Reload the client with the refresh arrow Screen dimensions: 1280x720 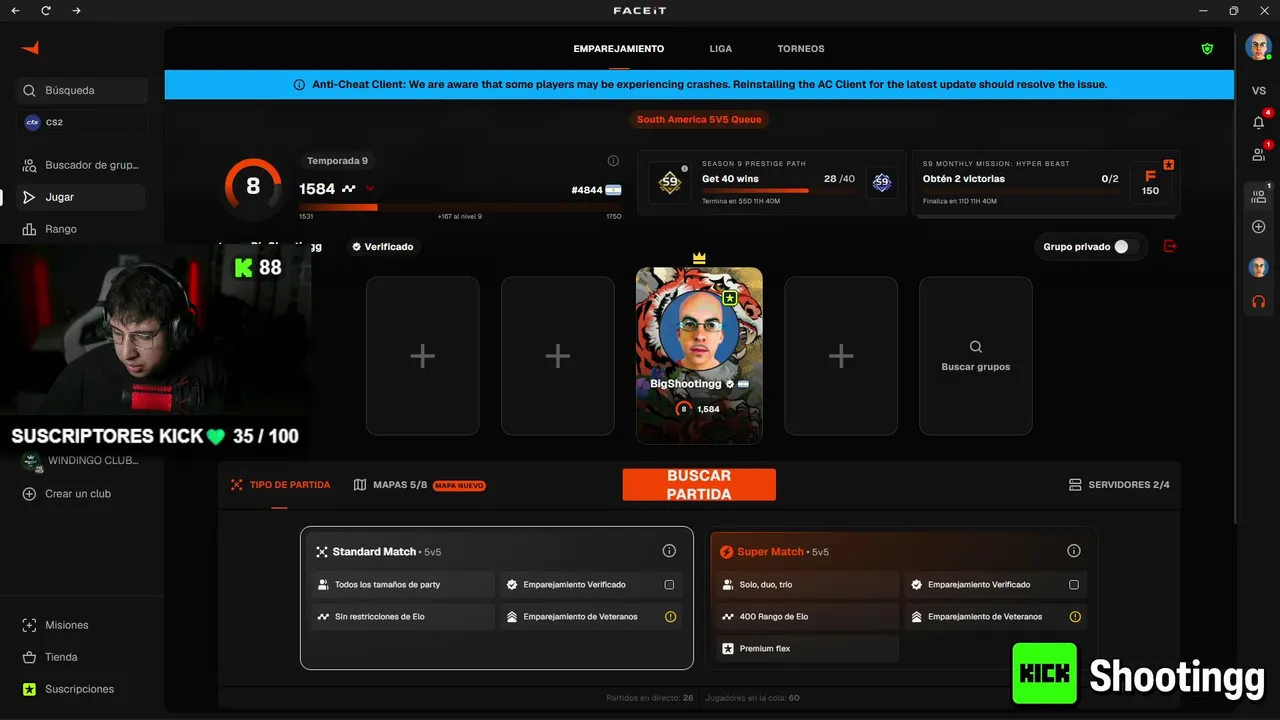tap(46, 11)
